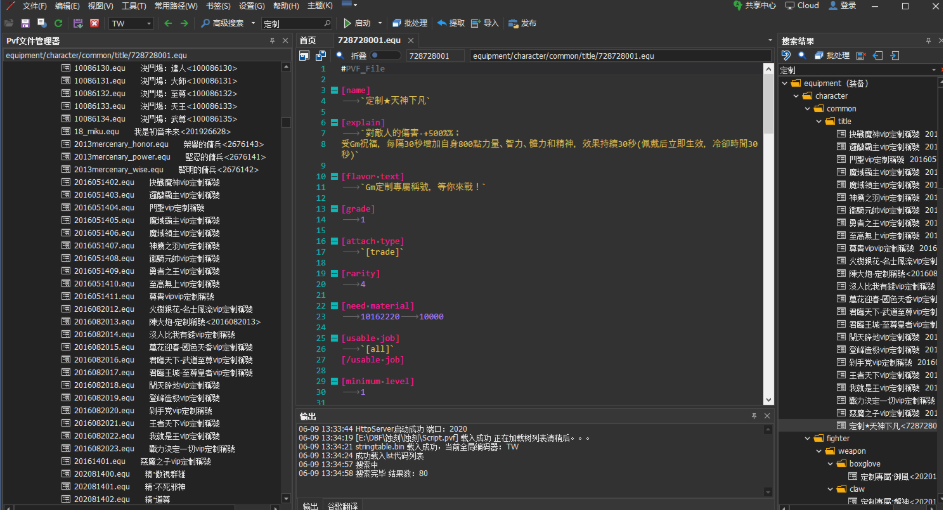Click the 登录 login button
943x510 pixels.
(842, 5)
